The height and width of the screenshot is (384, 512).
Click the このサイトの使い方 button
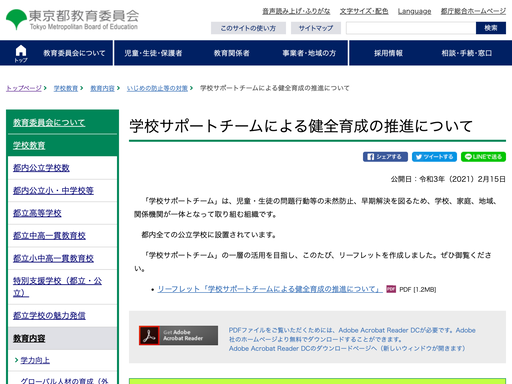[x=248, y=28]
